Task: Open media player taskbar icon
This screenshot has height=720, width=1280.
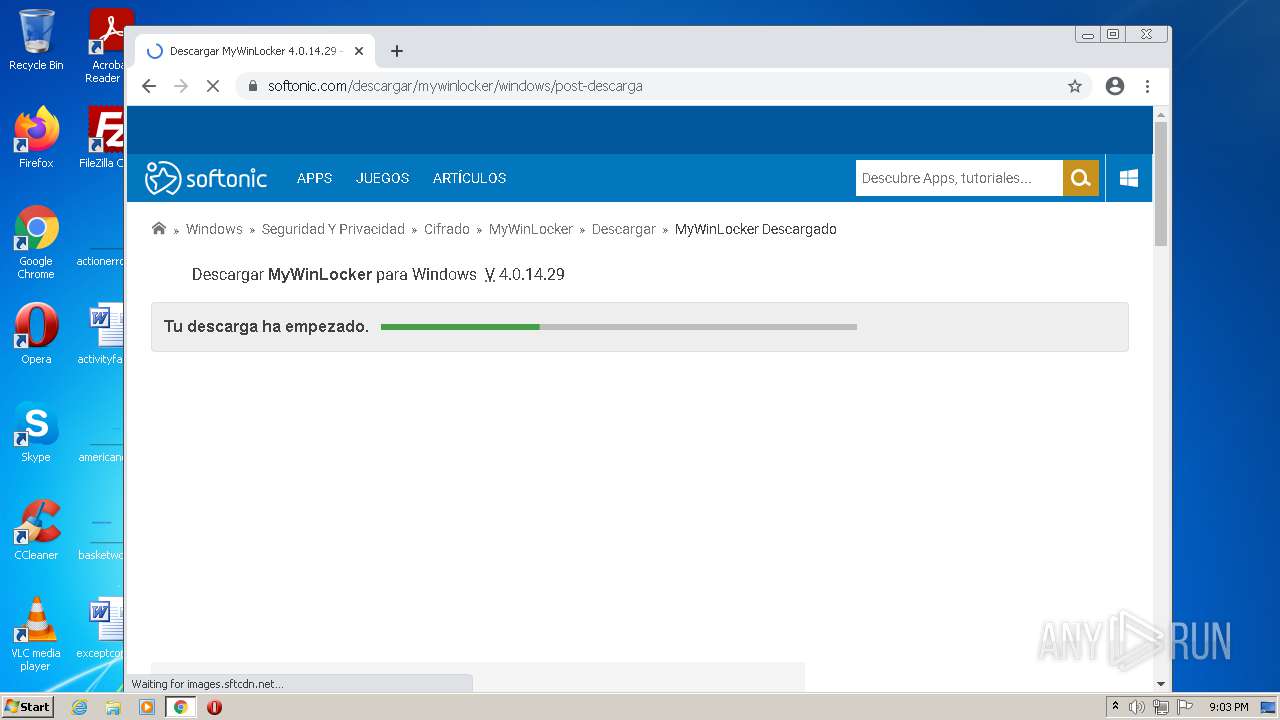Action: 147,707
